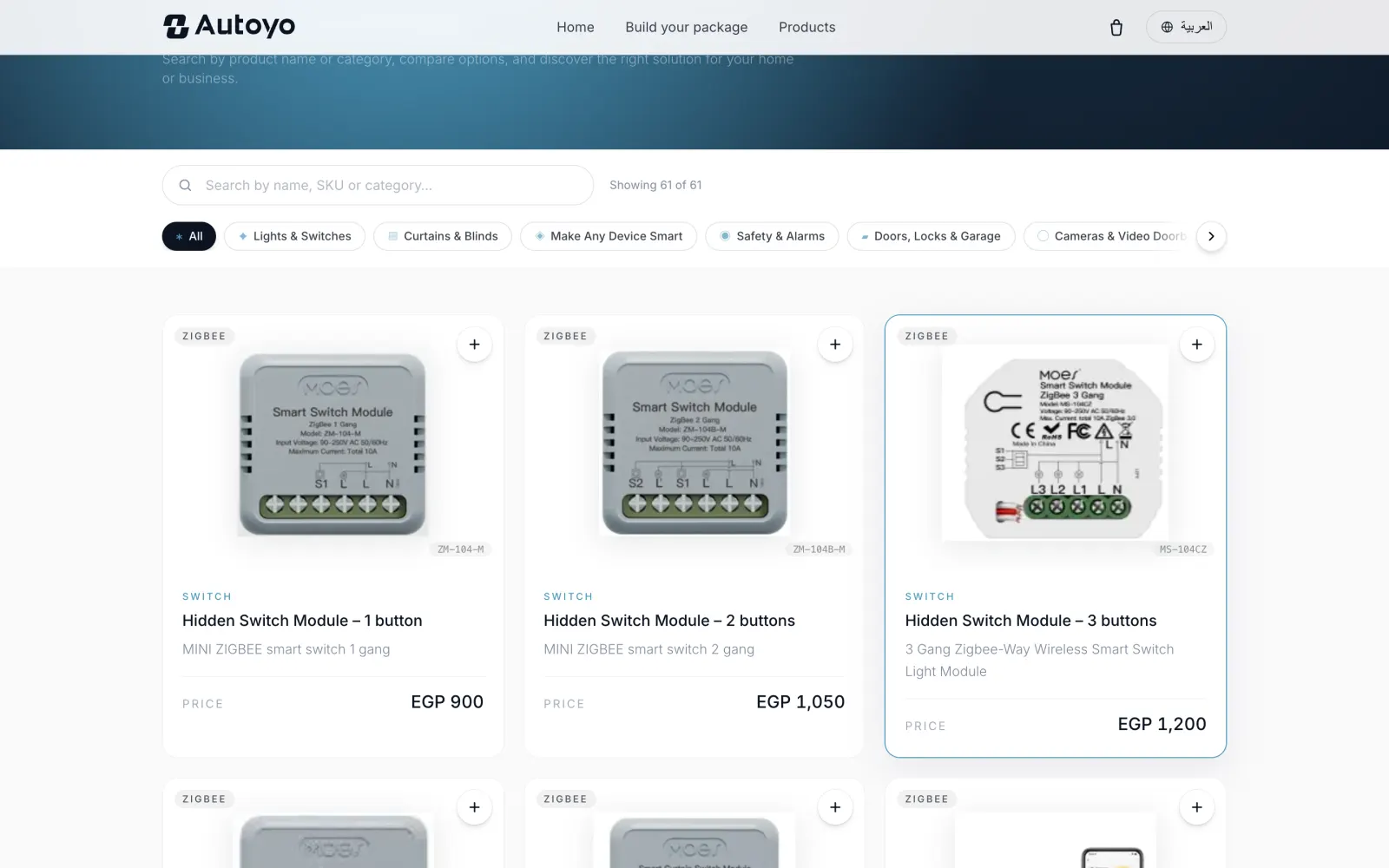Click the EGP 900 price
The width and height of the screenshot is (1389, 868).
447,702
